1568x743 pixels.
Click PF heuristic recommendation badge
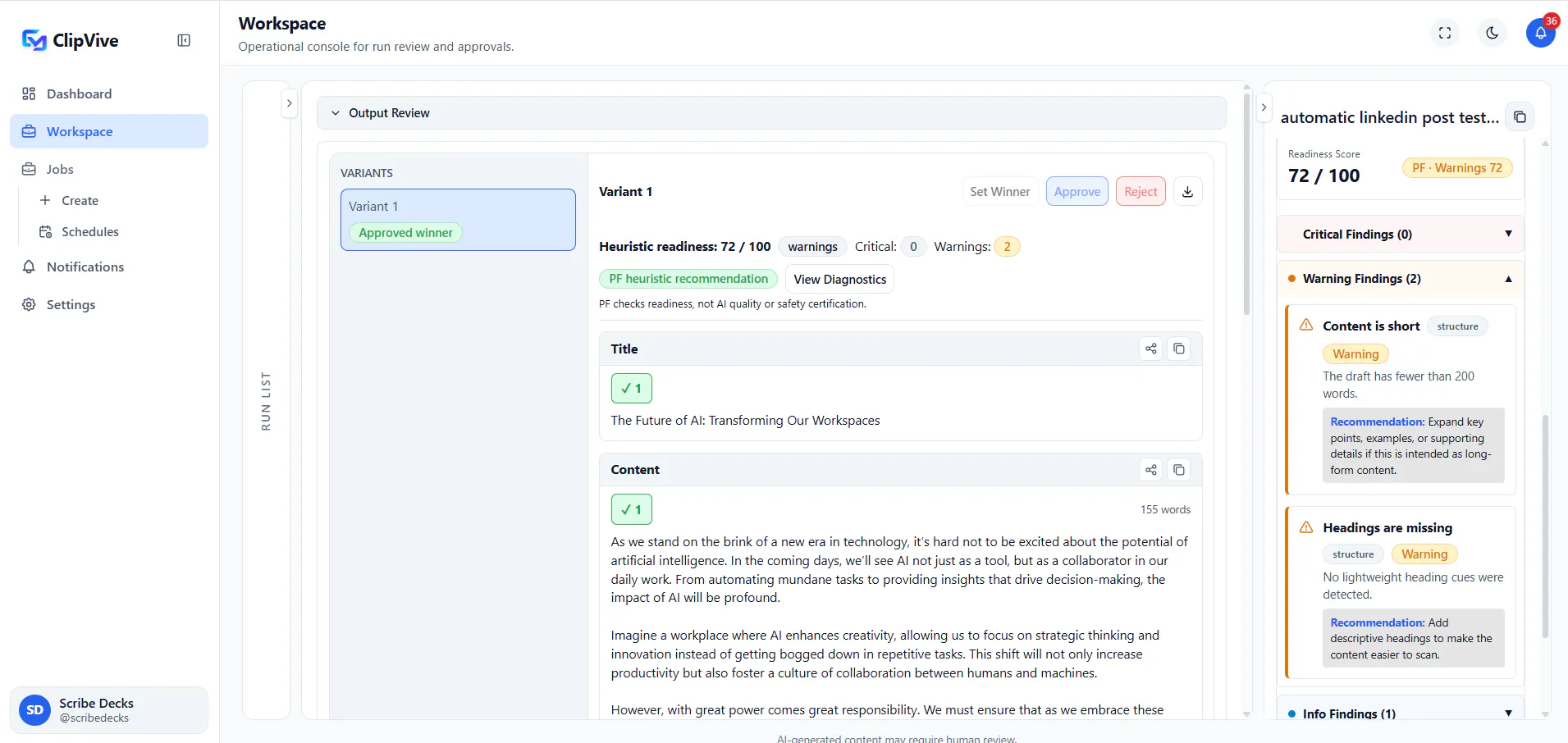(688, 279)
